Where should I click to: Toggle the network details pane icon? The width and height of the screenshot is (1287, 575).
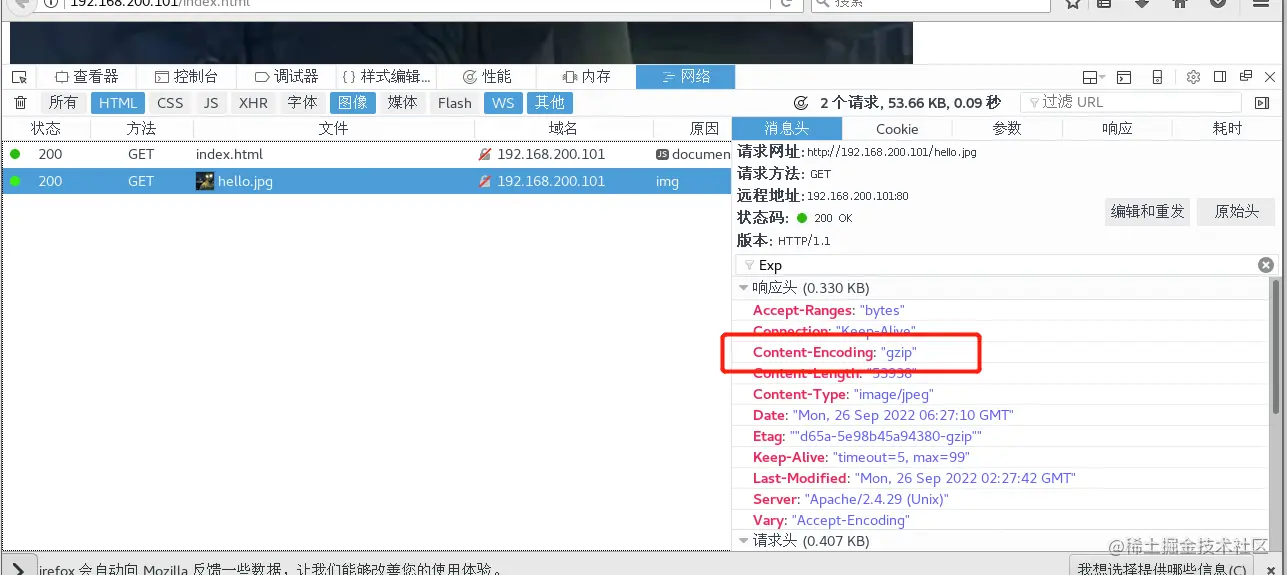tap(1262, 103)
